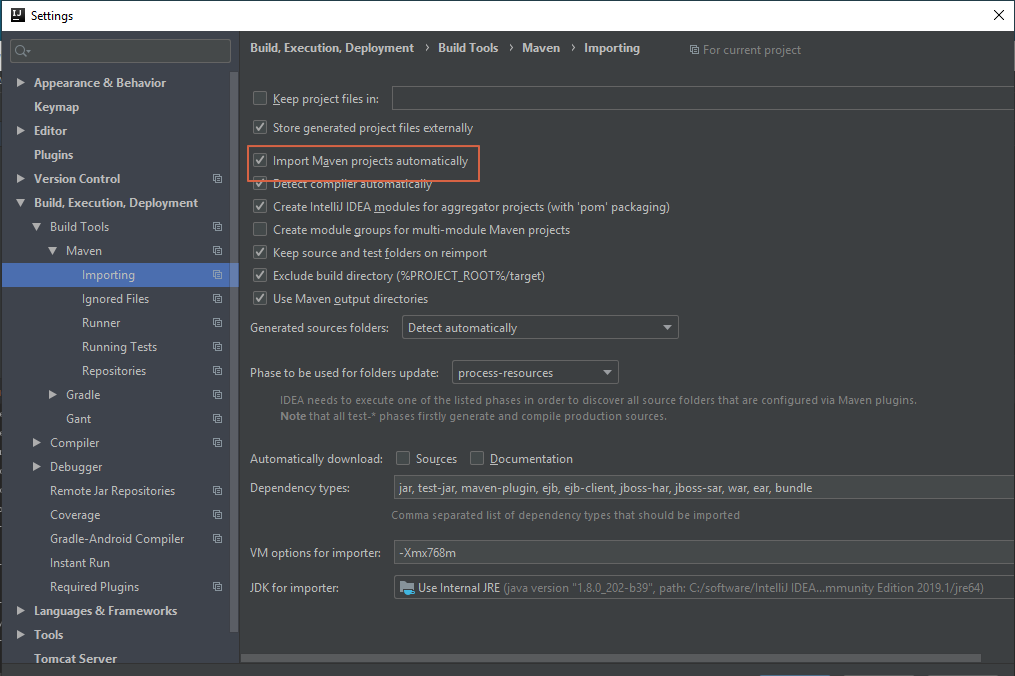Screen dimensions: 1015x676
Task: Click the horizontal scrollbar at panel bottom
Action: point(611,658)
